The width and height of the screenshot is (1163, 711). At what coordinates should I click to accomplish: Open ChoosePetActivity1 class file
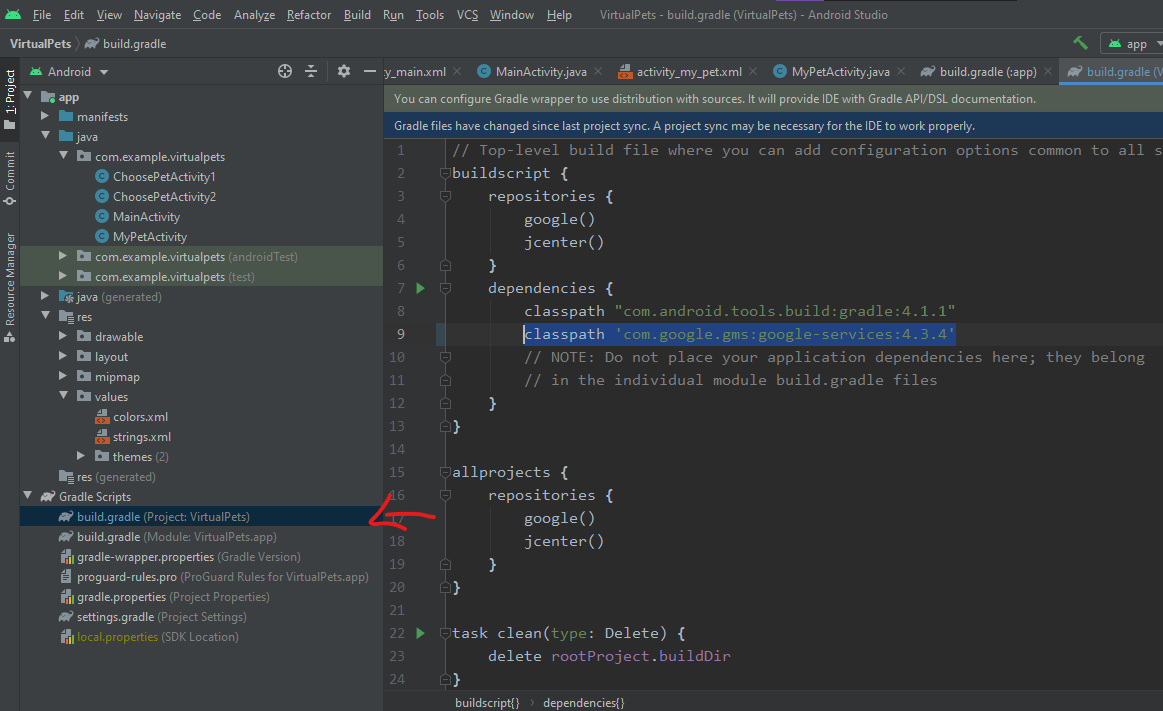click(x=164, y=177)
